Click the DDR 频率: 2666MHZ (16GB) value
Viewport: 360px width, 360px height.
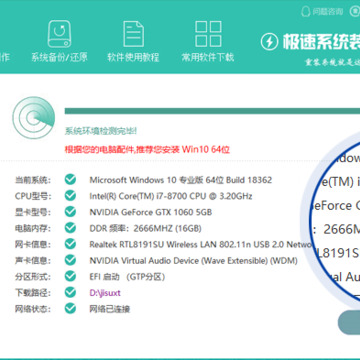145,229
